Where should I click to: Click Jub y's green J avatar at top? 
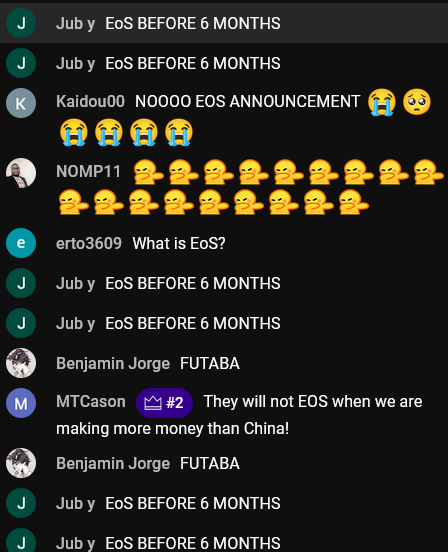(21, 23)
